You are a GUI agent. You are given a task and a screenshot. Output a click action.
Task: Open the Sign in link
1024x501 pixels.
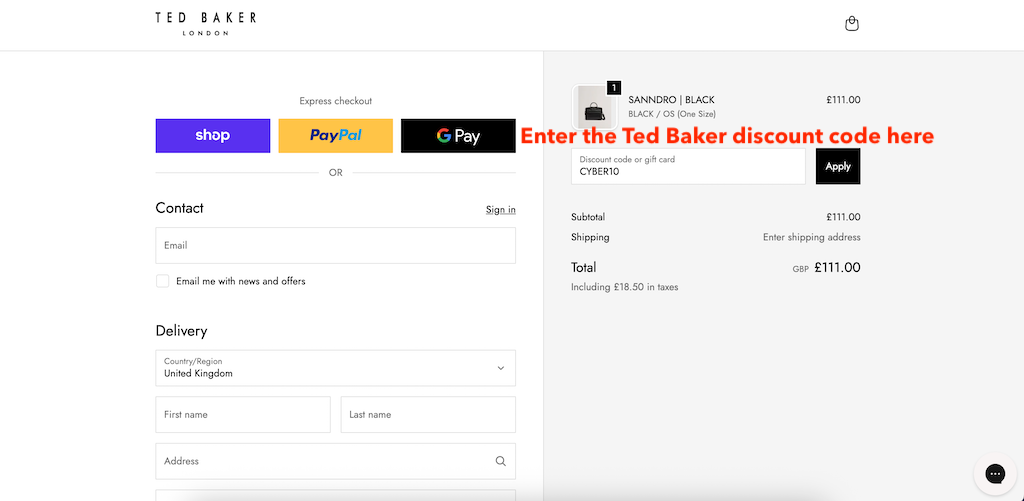coord(501,210)
